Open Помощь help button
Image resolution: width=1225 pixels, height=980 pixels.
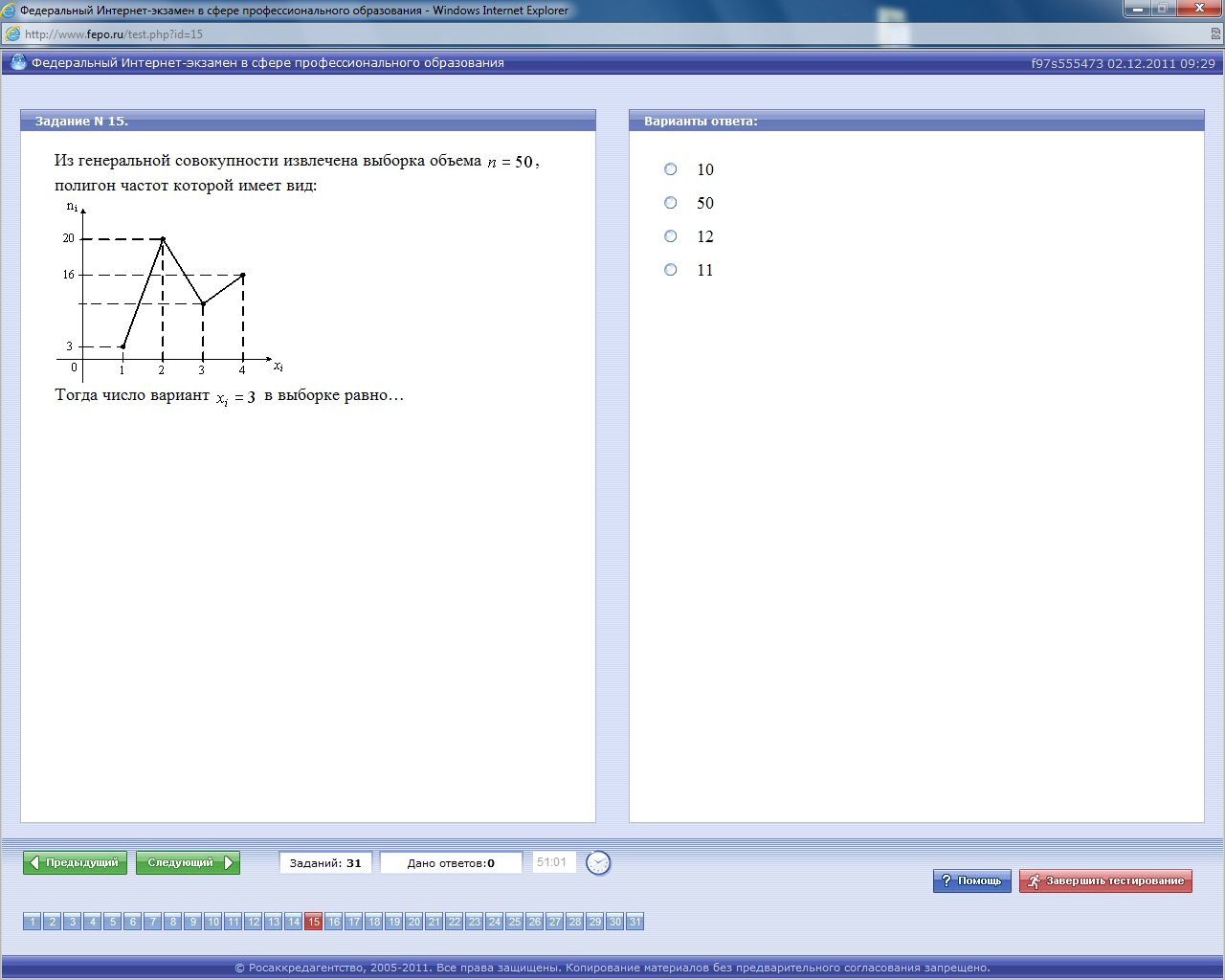coord(971,880)
